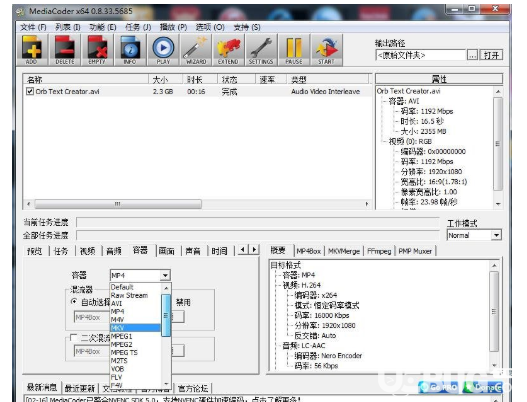Viewport: 527px width, 402px height.
Task: Choose FLV in container list
Action: pos(135,377)
